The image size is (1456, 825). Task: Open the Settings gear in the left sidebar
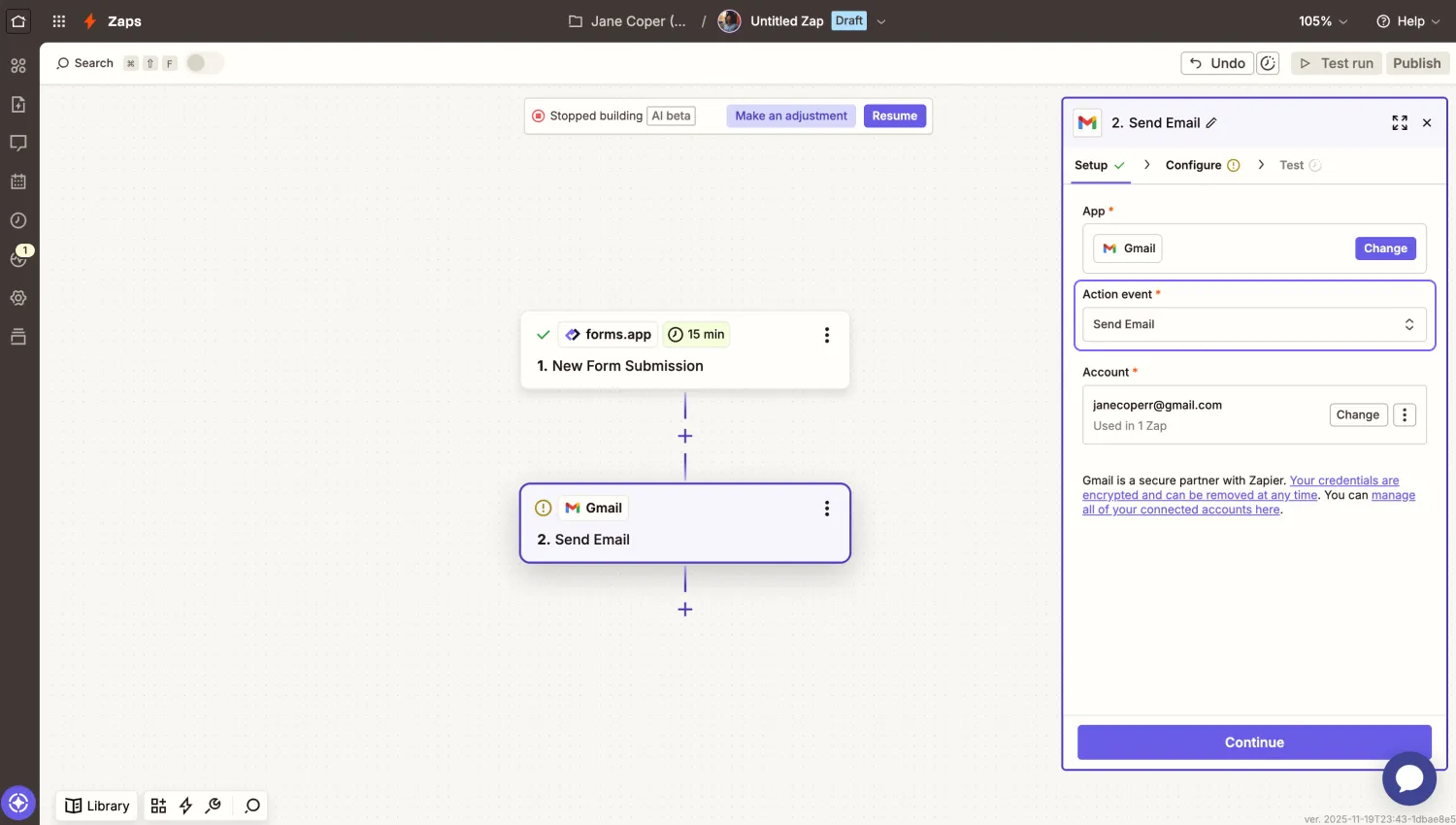click(x=18, y=298)
